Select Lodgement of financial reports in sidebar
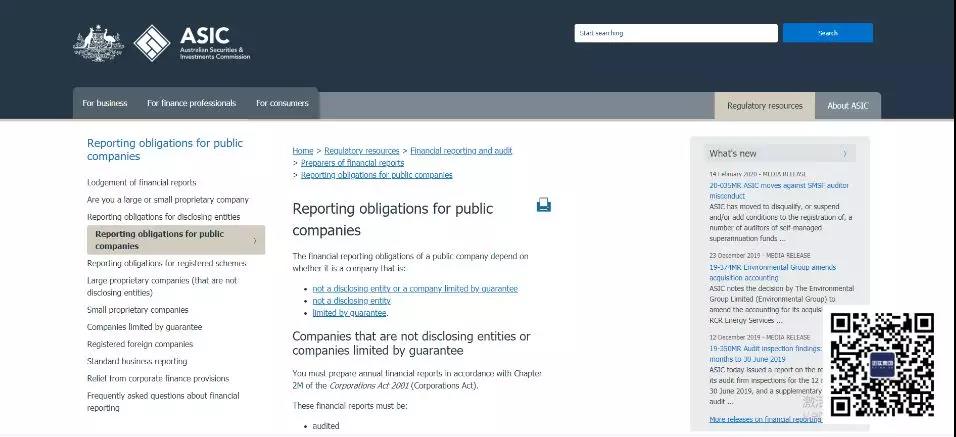This screenshot has height=437, width=956. [x=141, y=182]
